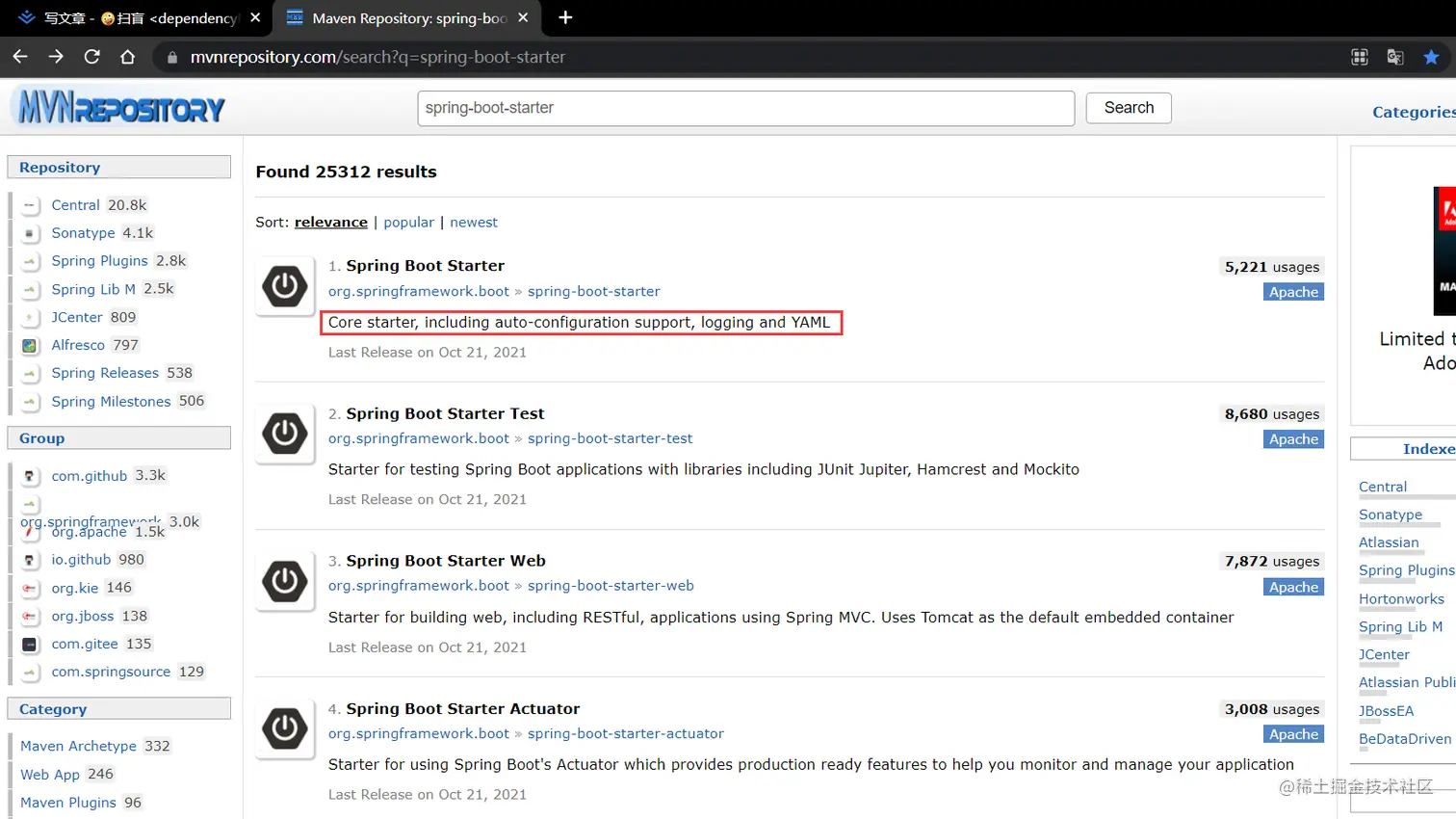1456x819 pixels.
Task: Click the Spring Boot Starter Web logo icon
Action: pos(285,581)
